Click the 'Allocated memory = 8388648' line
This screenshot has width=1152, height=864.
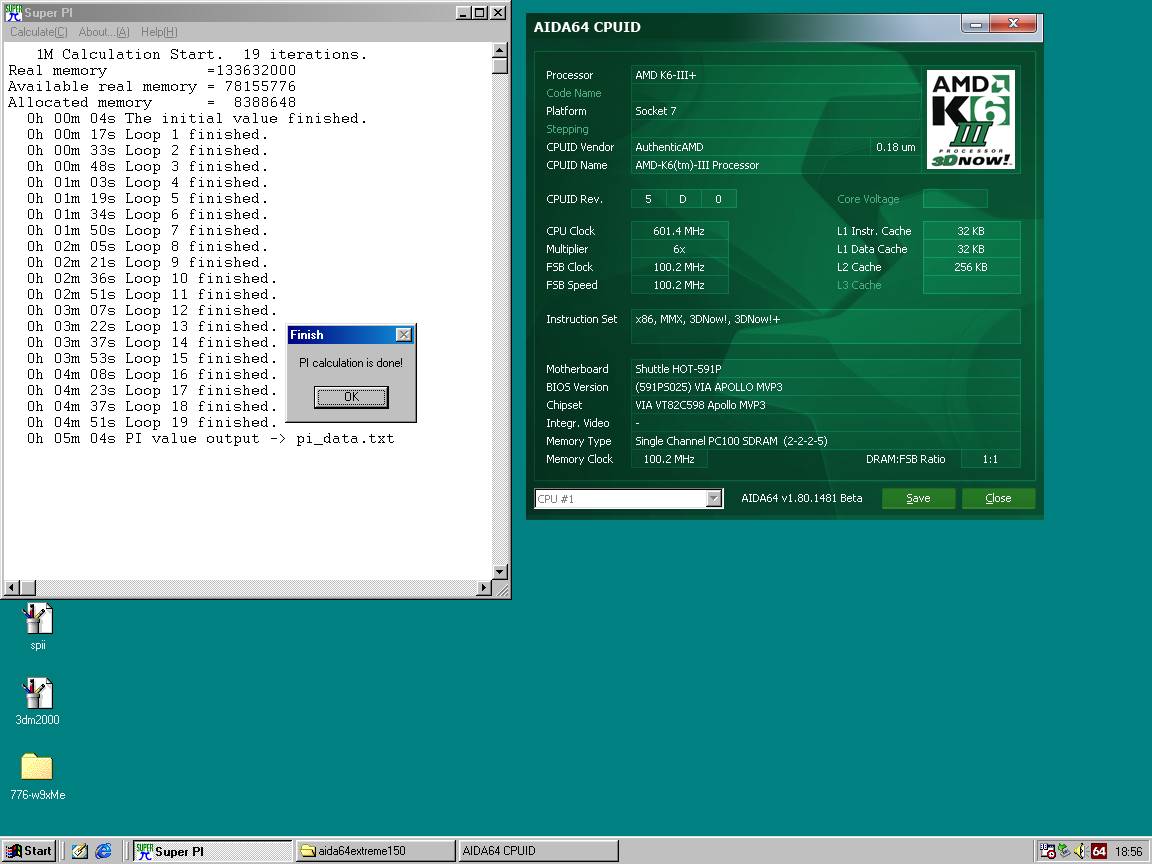click(152, 102)
